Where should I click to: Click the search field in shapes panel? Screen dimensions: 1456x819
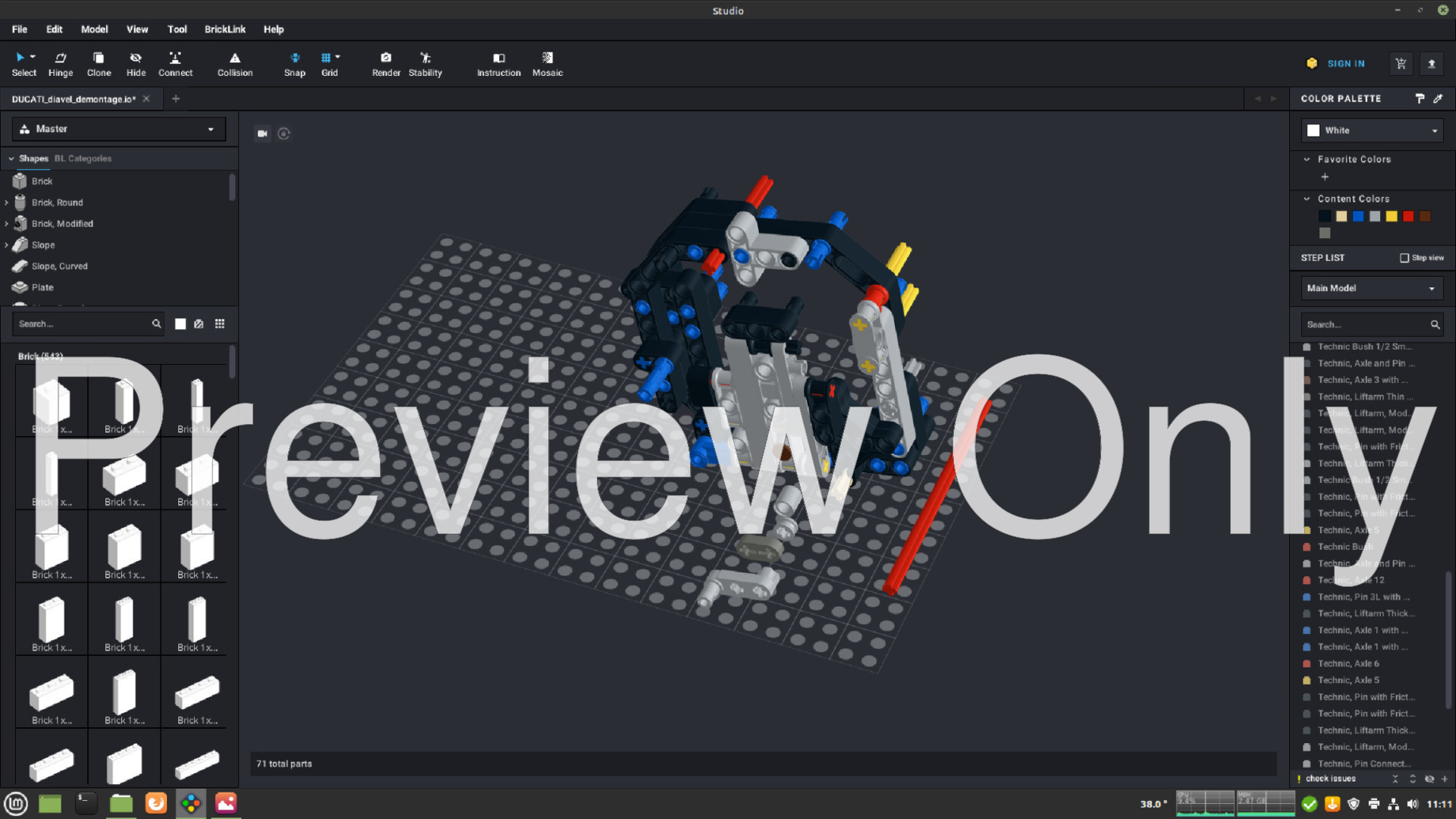[85, 324]
